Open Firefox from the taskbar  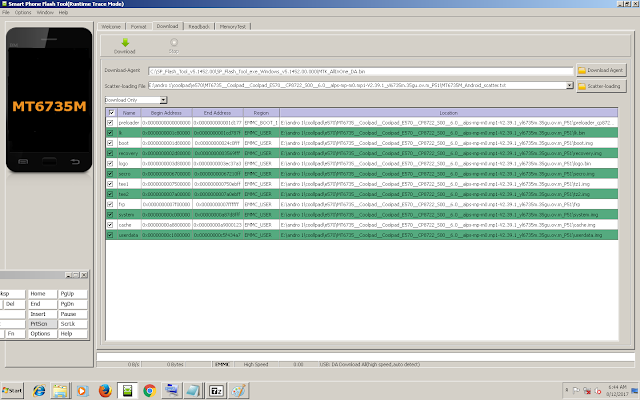(x=105, y=391)
